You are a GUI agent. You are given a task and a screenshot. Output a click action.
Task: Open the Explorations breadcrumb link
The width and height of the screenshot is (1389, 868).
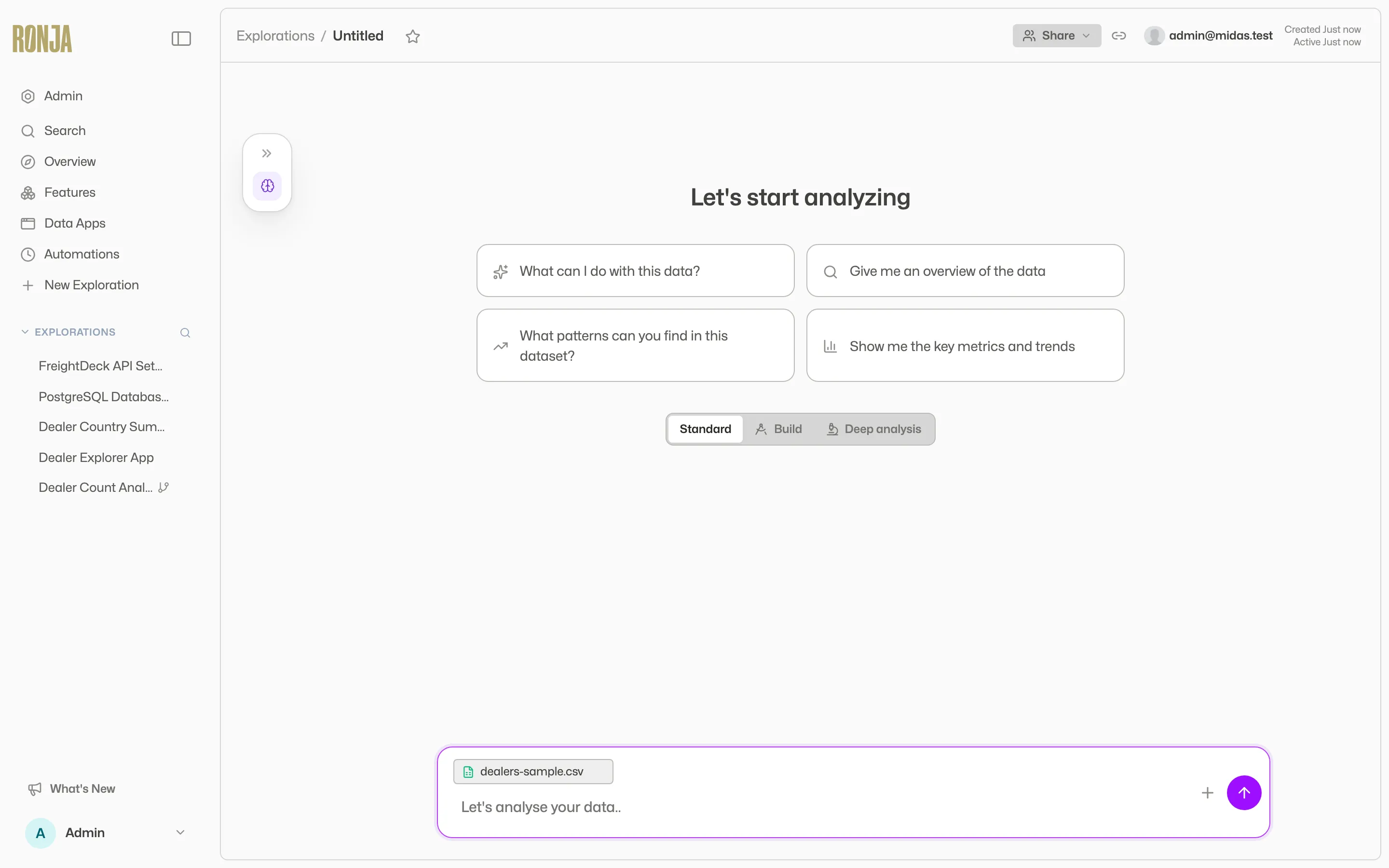click(x=275, y=36)
